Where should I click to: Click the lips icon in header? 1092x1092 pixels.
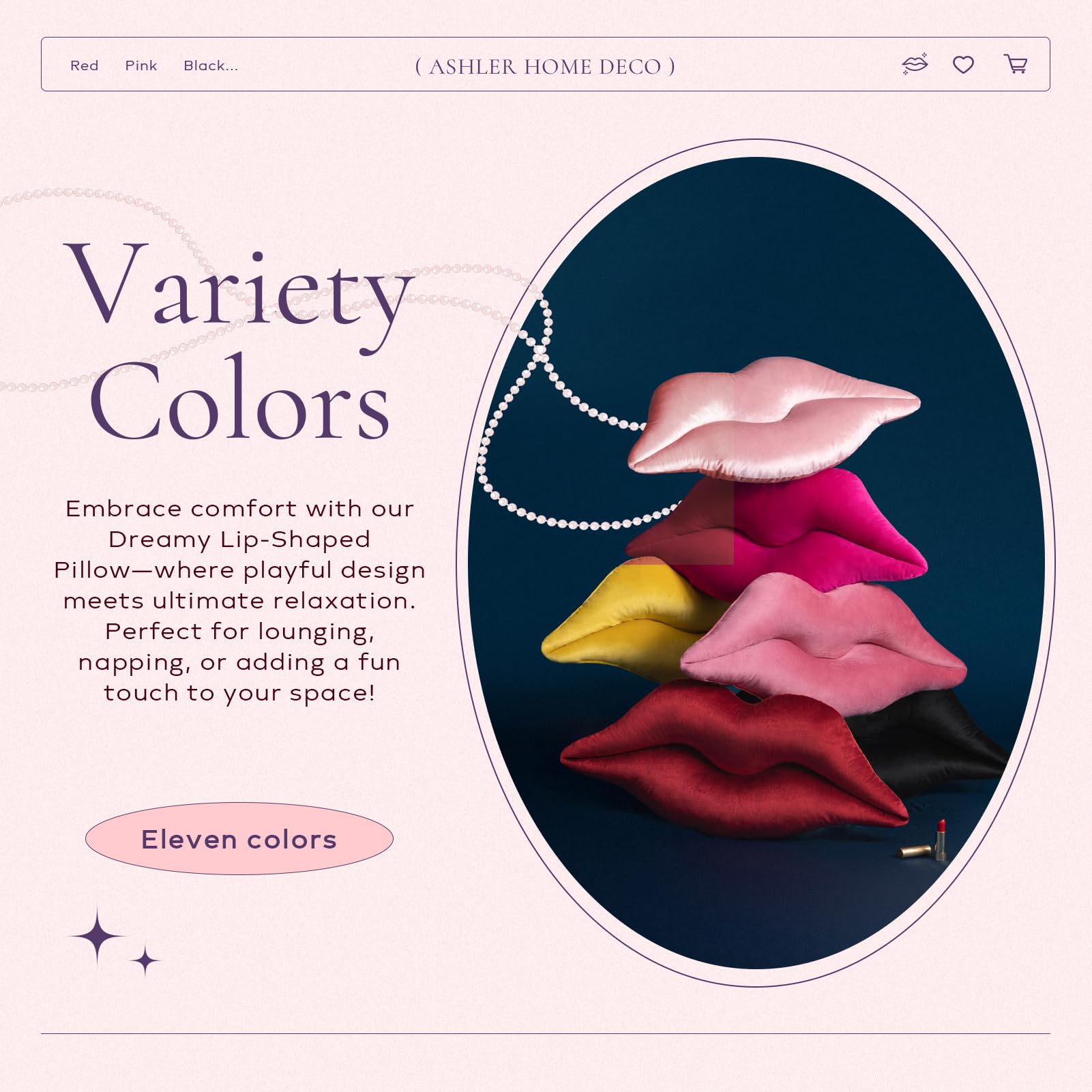click(915, 64)
